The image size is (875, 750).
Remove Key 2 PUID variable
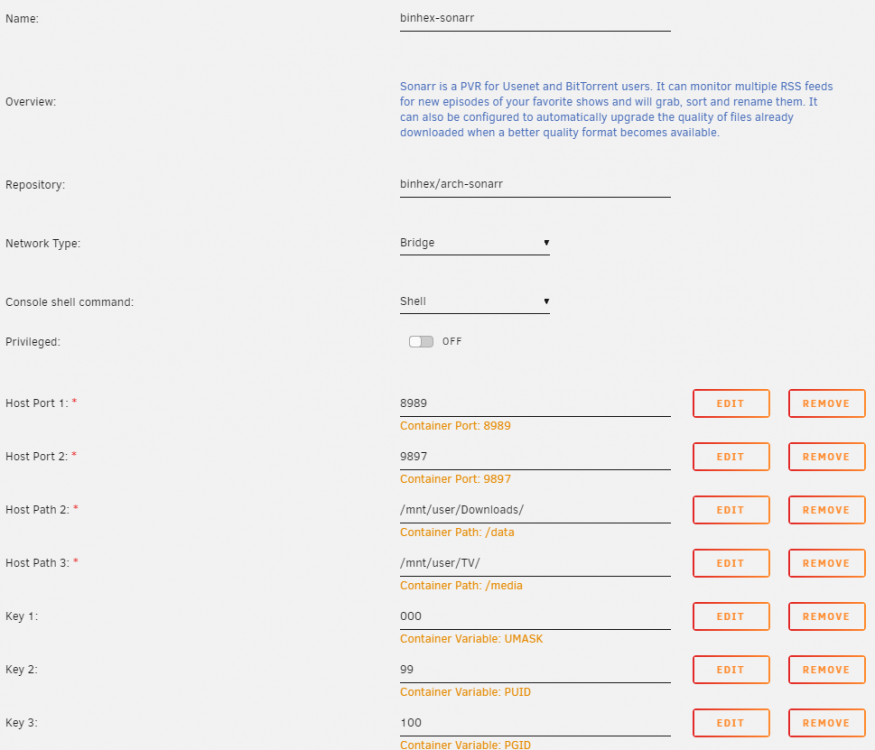[826, 670]
